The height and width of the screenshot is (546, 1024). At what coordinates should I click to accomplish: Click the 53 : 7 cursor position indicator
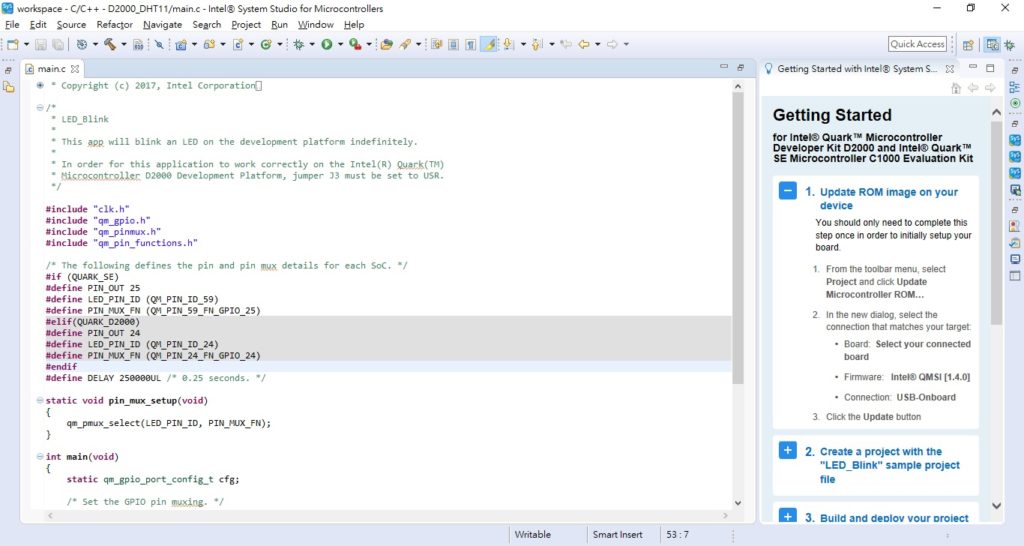tap(677, 534)
